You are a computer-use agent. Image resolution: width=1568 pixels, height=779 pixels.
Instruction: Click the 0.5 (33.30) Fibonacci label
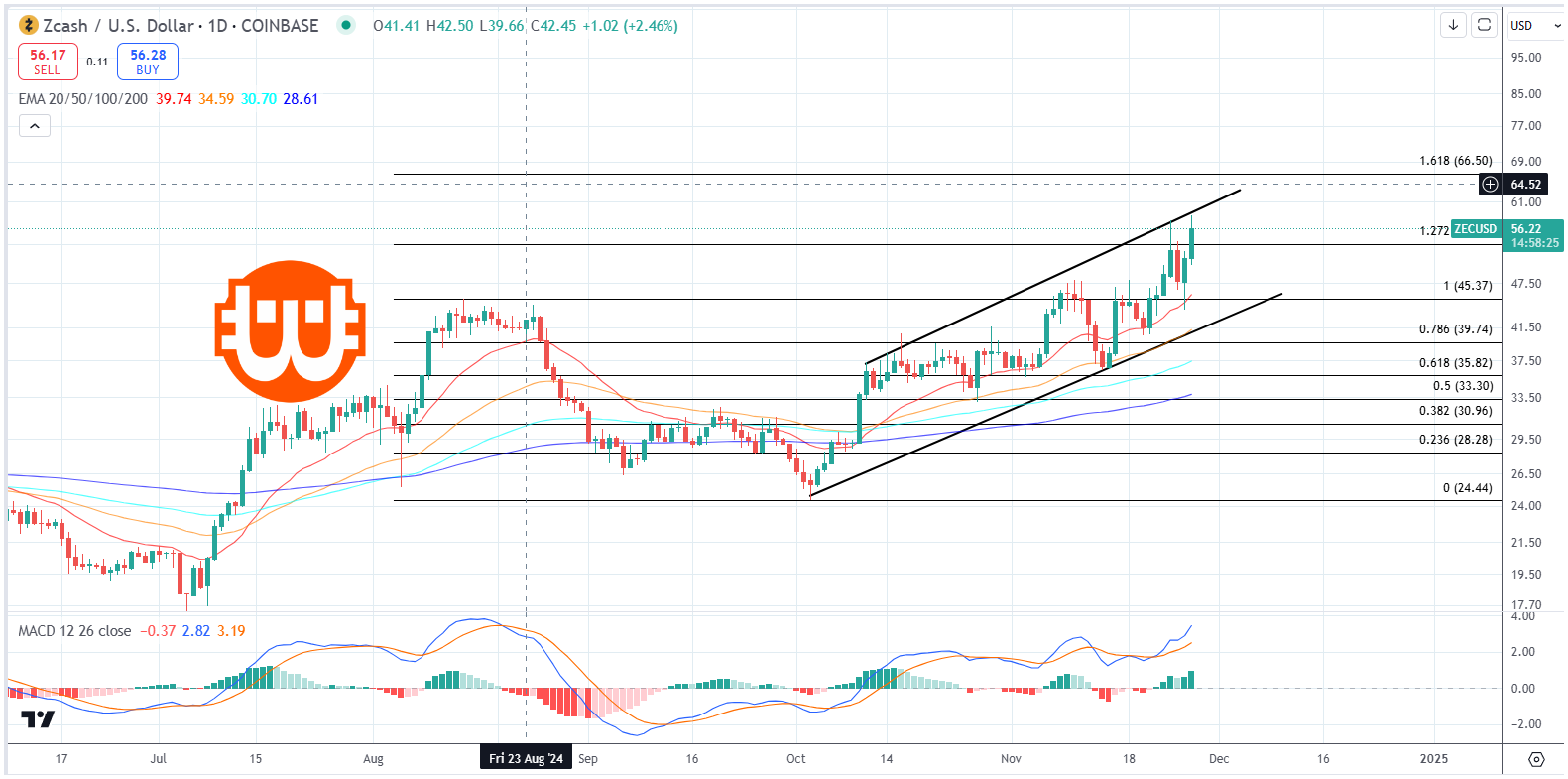click(x=1462, y=386)
